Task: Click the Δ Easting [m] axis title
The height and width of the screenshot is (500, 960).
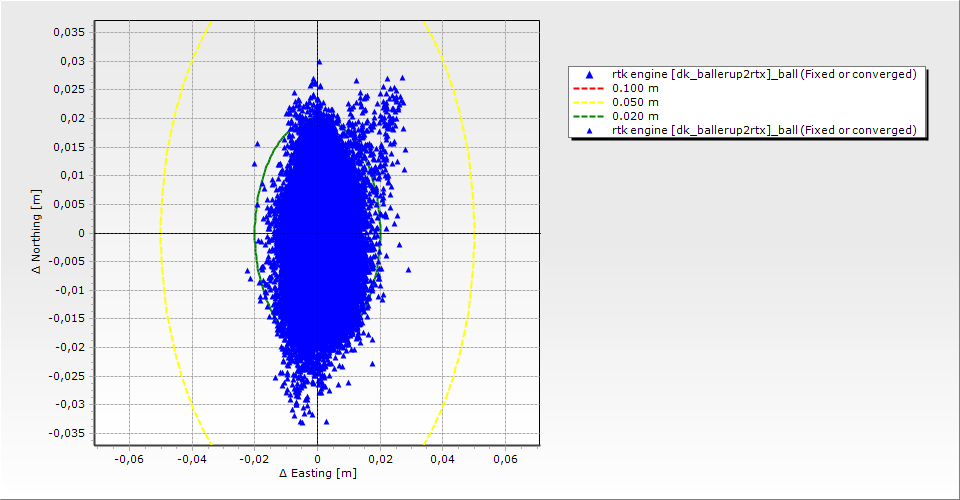Action: (x=318, y=473)
